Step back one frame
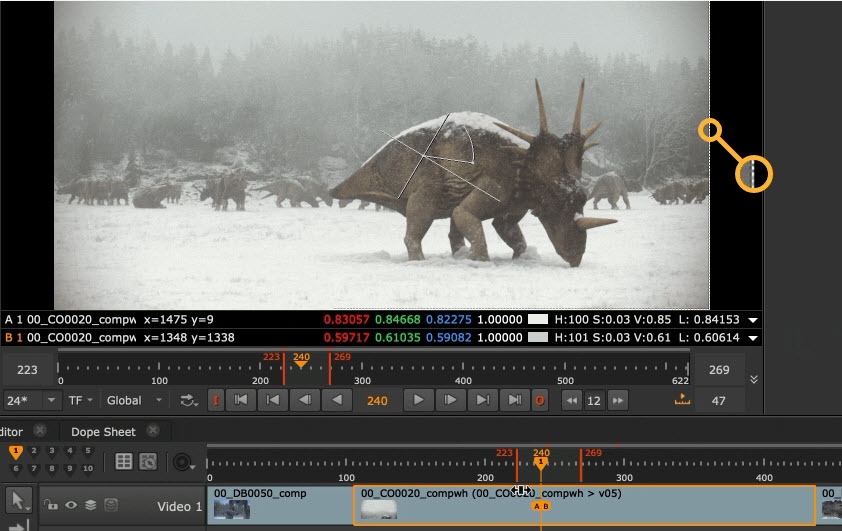Image resolution: width=842 pixels, height=531 pixels. click(x=304, y=401)
